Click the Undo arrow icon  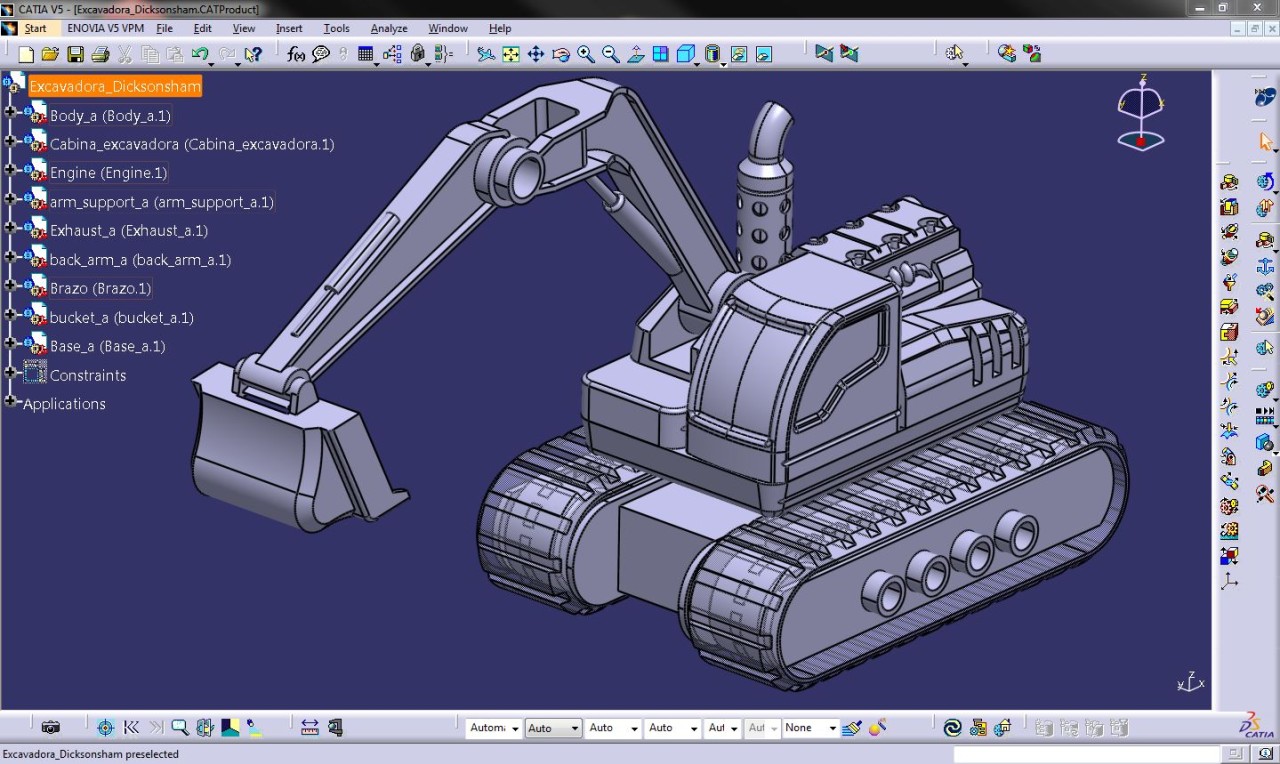[x=199, y=54]
